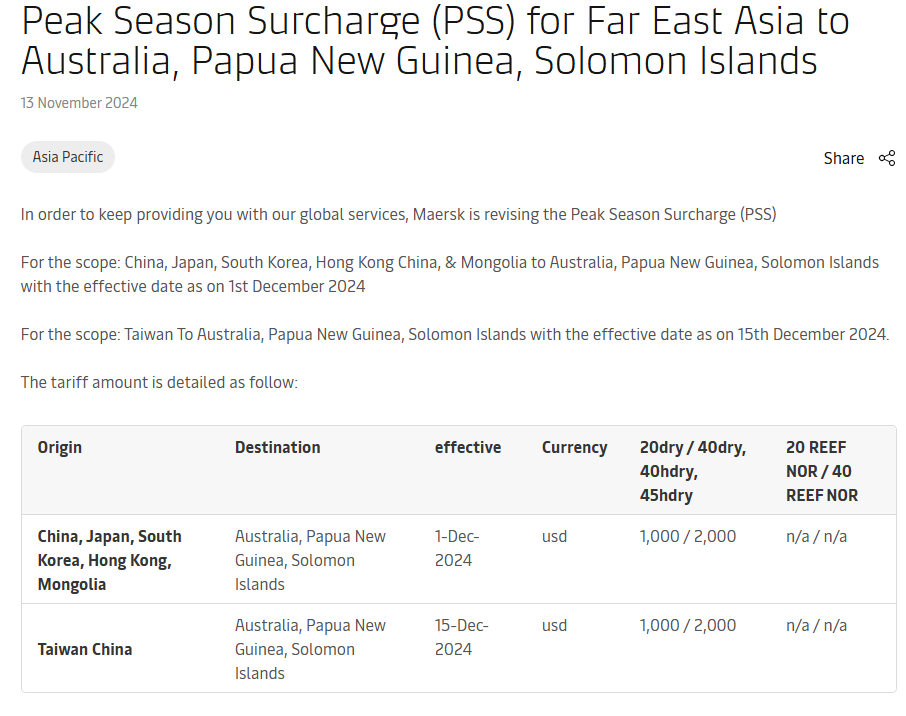This screenshot has width=906, height=716.
Task: Click the paragraph about Taiwan scope
Action: tap(455, 335)
